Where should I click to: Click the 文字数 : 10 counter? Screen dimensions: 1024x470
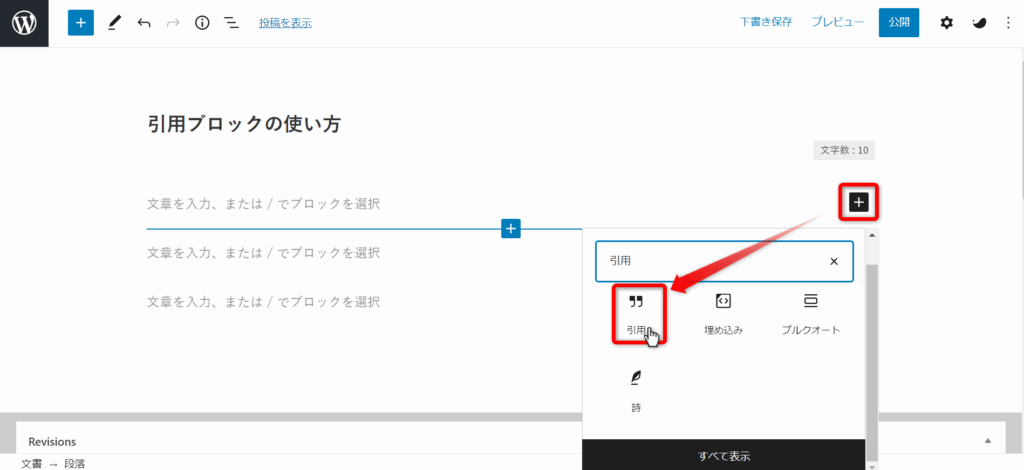tap(844, 150)
